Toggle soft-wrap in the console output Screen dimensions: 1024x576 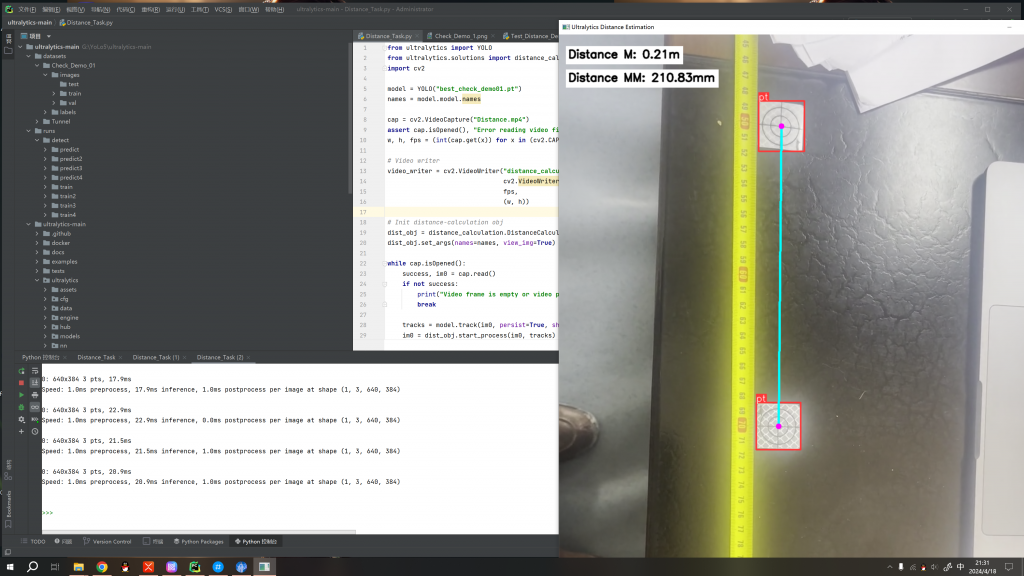pos(35,370)
